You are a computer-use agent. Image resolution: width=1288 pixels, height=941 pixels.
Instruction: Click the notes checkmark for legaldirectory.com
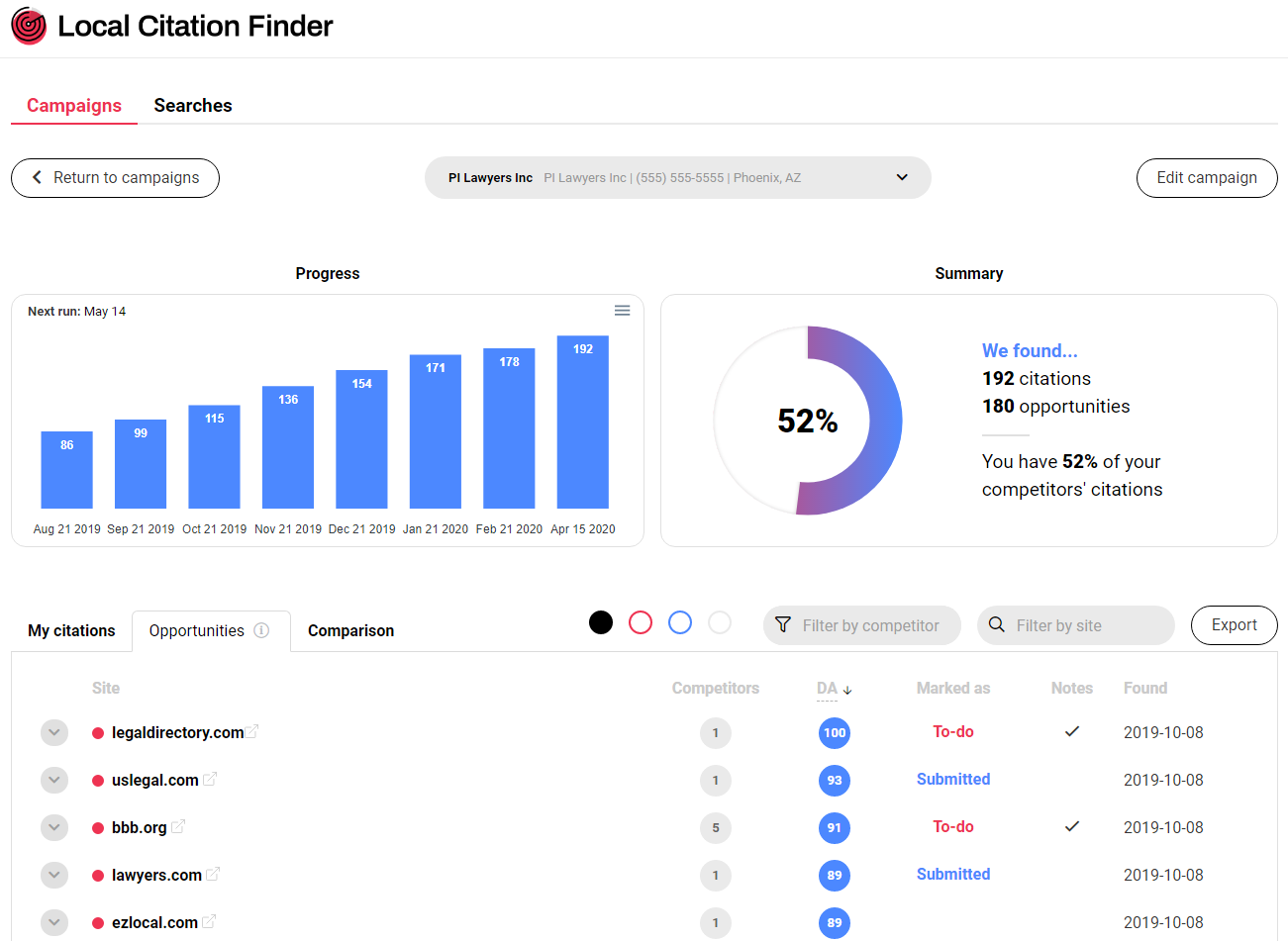coord(1072,731)
